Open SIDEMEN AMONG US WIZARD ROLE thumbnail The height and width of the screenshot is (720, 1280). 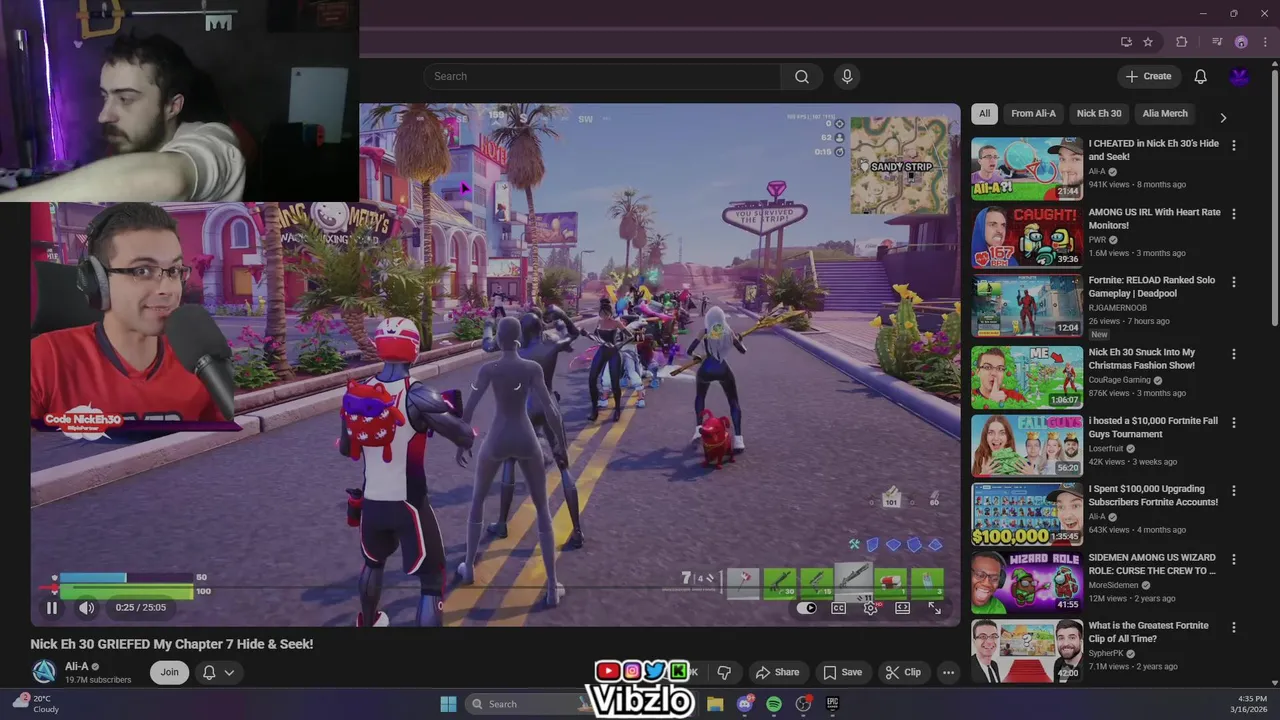click(1027, 581)
